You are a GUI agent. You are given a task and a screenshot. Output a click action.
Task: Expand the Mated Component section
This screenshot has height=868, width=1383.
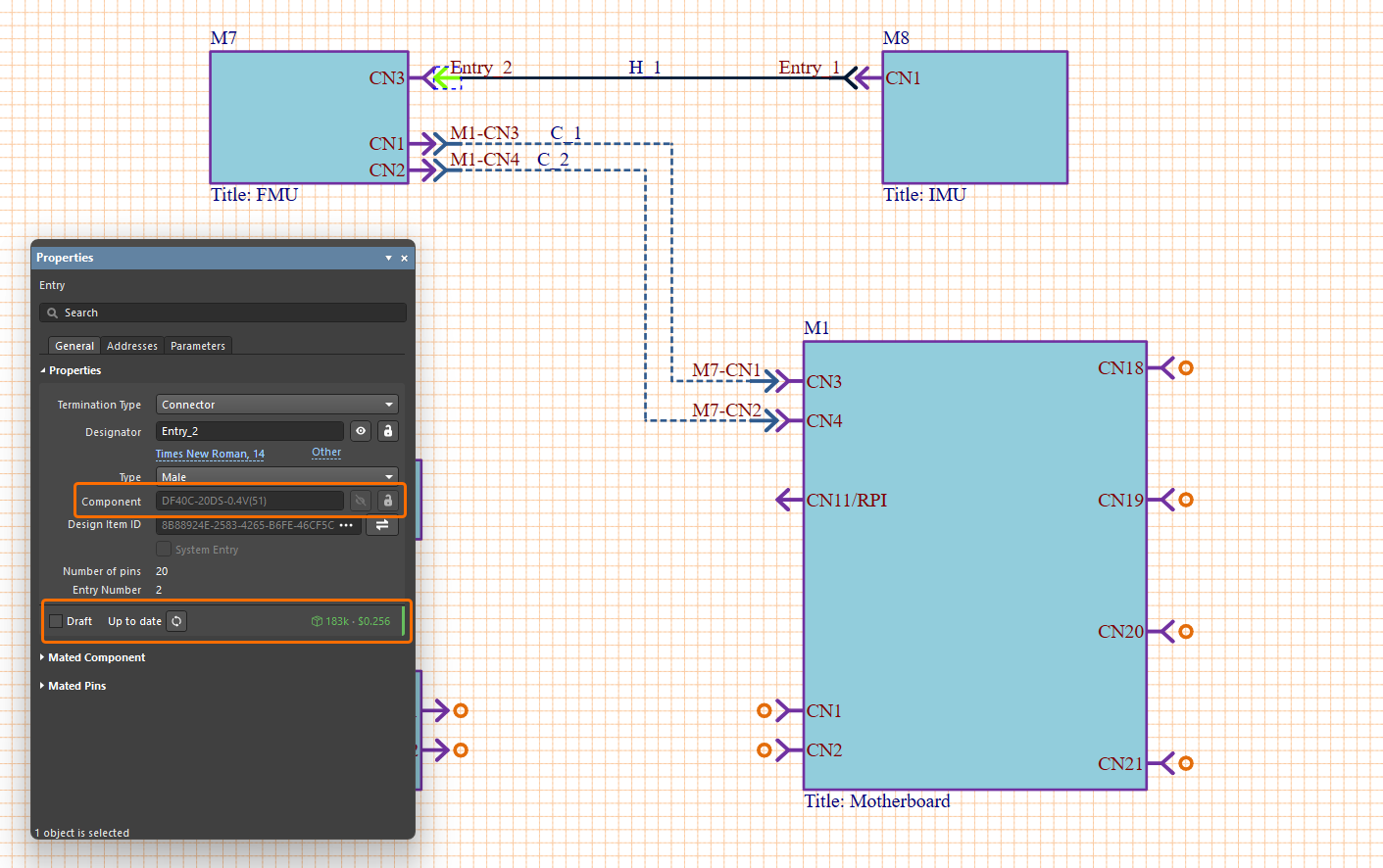[96, 657]
